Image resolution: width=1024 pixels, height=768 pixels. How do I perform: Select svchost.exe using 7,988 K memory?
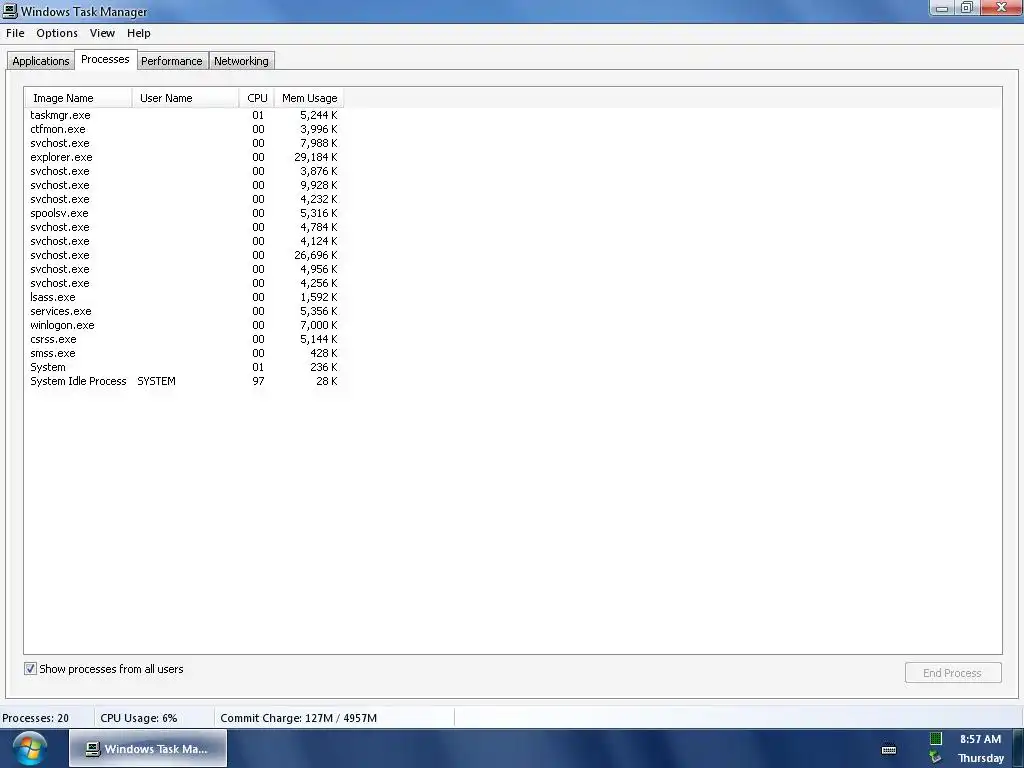click(184, 143)
